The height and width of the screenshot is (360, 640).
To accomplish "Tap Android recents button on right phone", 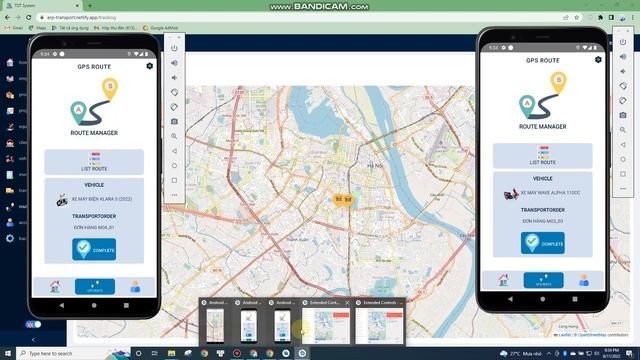I will [575, 299].
